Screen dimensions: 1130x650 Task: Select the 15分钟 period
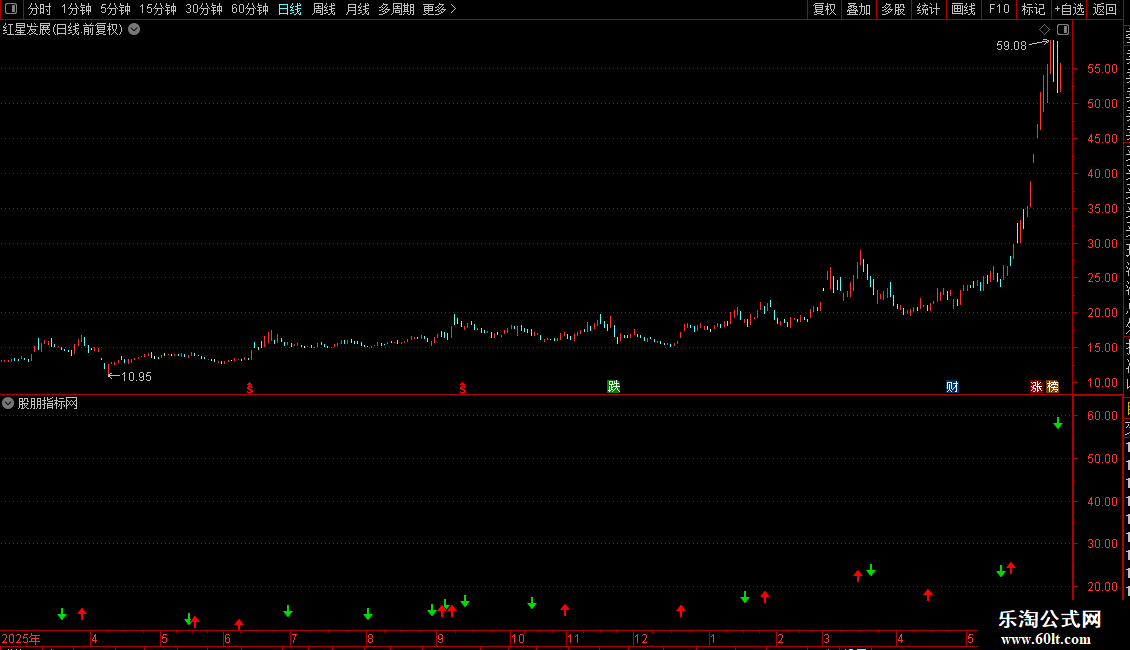[x=157, y=9]
